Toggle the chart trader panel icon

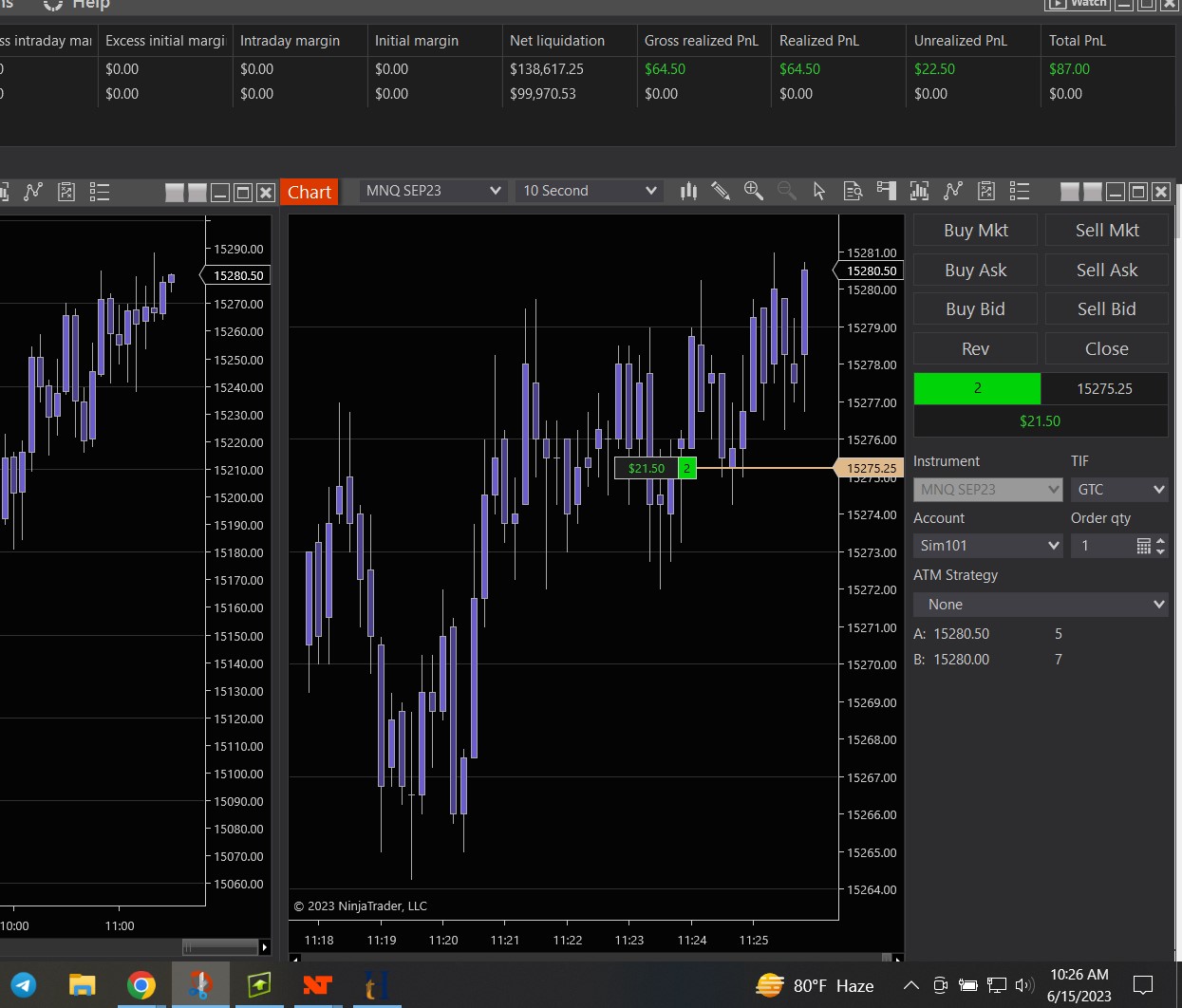(x=886, y=191)
